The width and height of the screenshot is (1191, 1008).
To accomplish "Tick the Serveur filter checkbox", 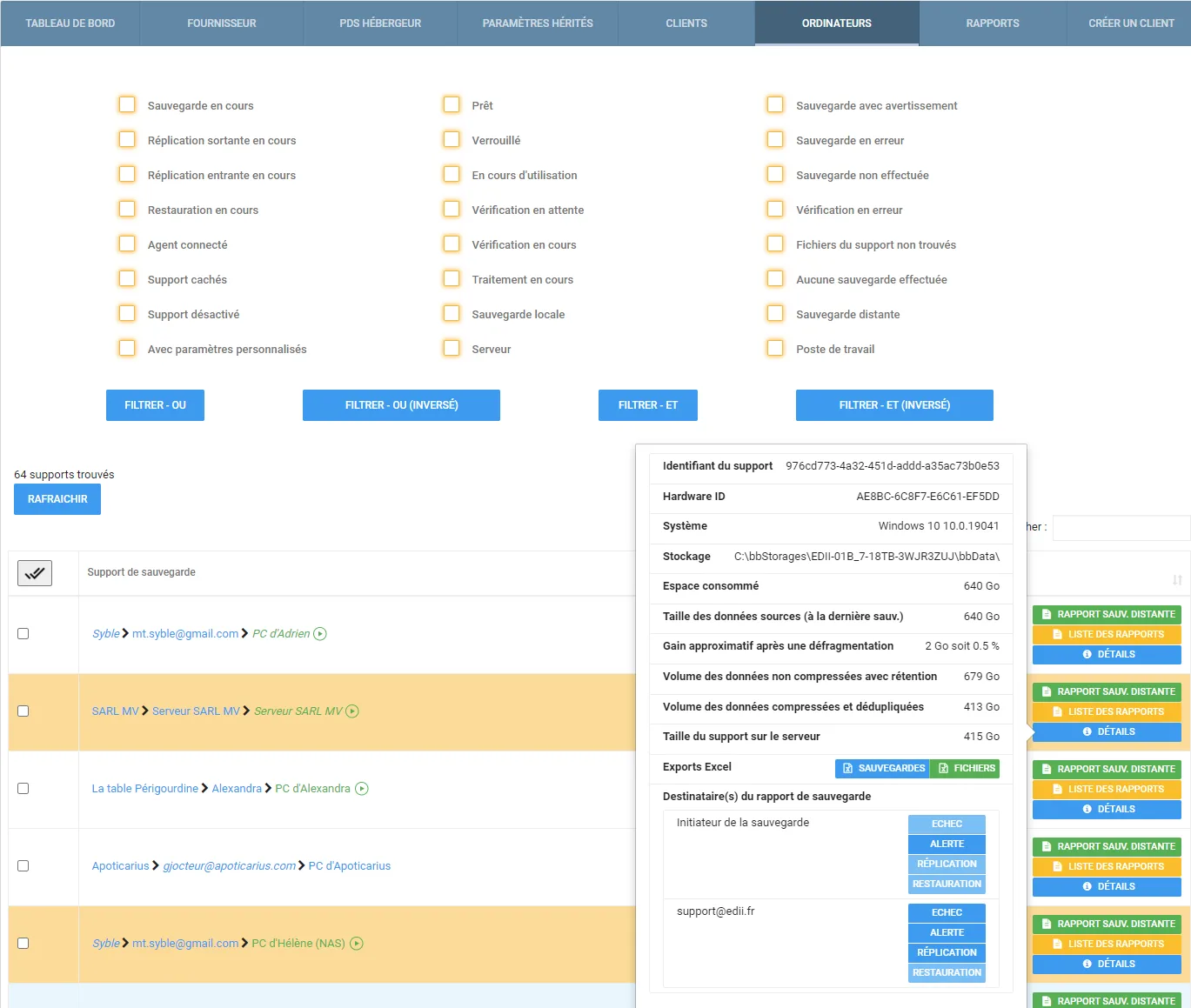I will pos(452,348).
